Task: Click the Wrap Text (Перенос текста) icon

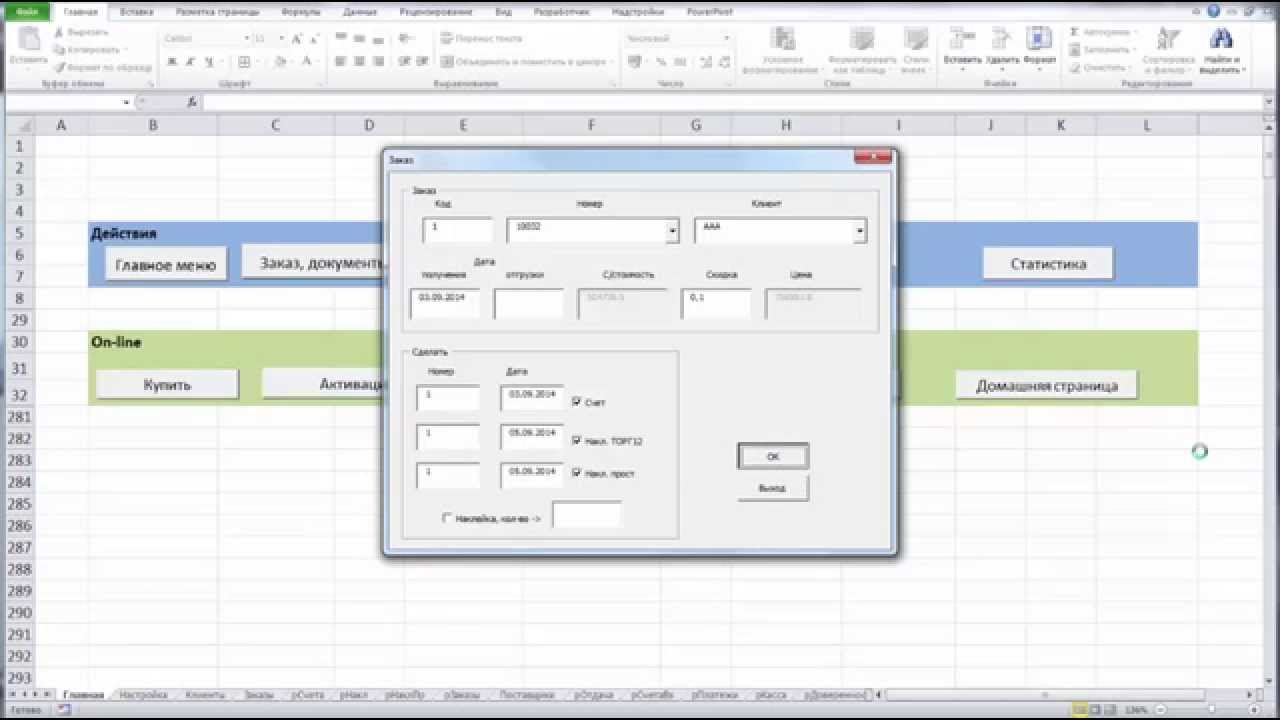Action: (446, 38)
